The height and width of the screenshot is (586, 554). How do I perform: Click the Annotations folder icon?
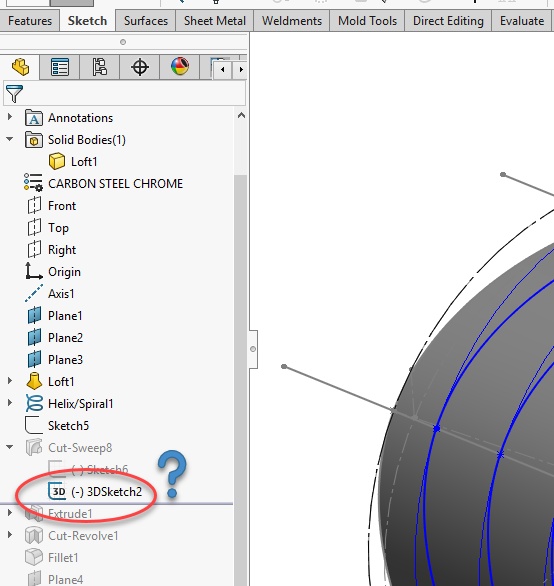pos(34,118)
